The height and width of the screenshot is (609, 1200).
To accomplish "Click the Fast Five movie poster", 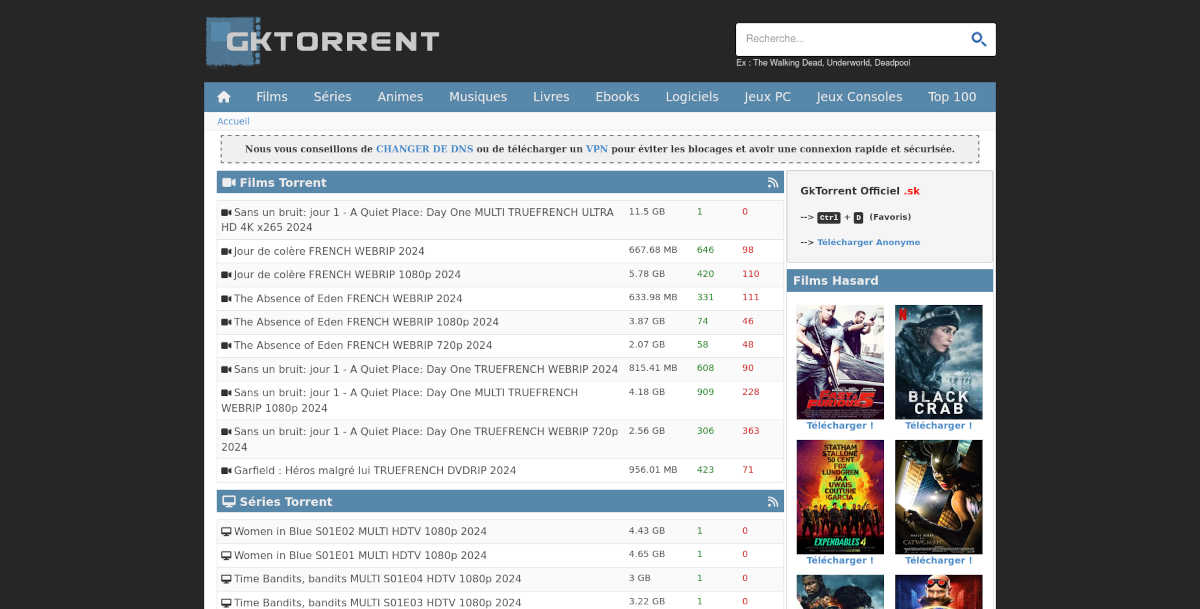I will click(840, 362).
